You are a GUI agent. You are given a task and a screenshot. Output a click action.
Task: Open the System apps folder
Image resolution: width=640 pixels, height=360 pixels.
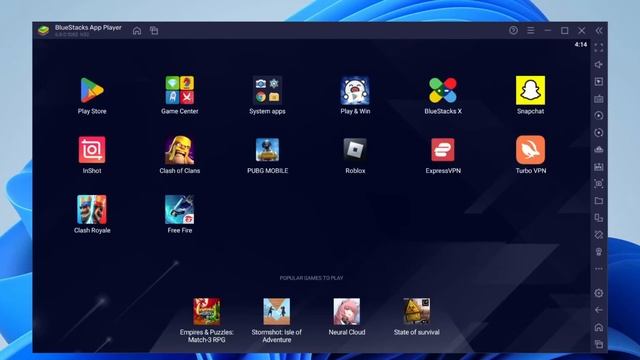(x=267, y=90)
